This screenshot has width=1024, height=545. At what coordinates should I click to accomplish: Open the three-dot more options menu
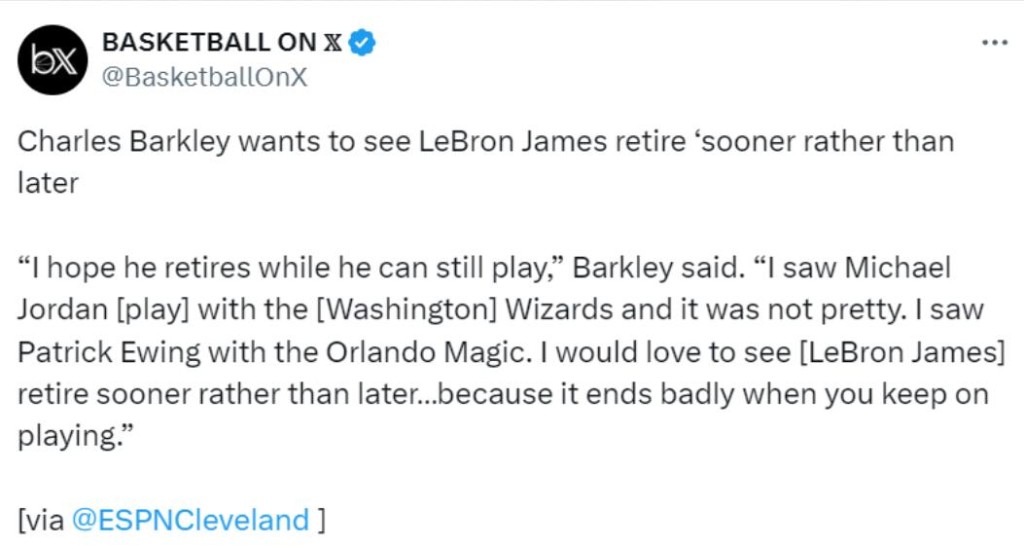tap(995, 43)
